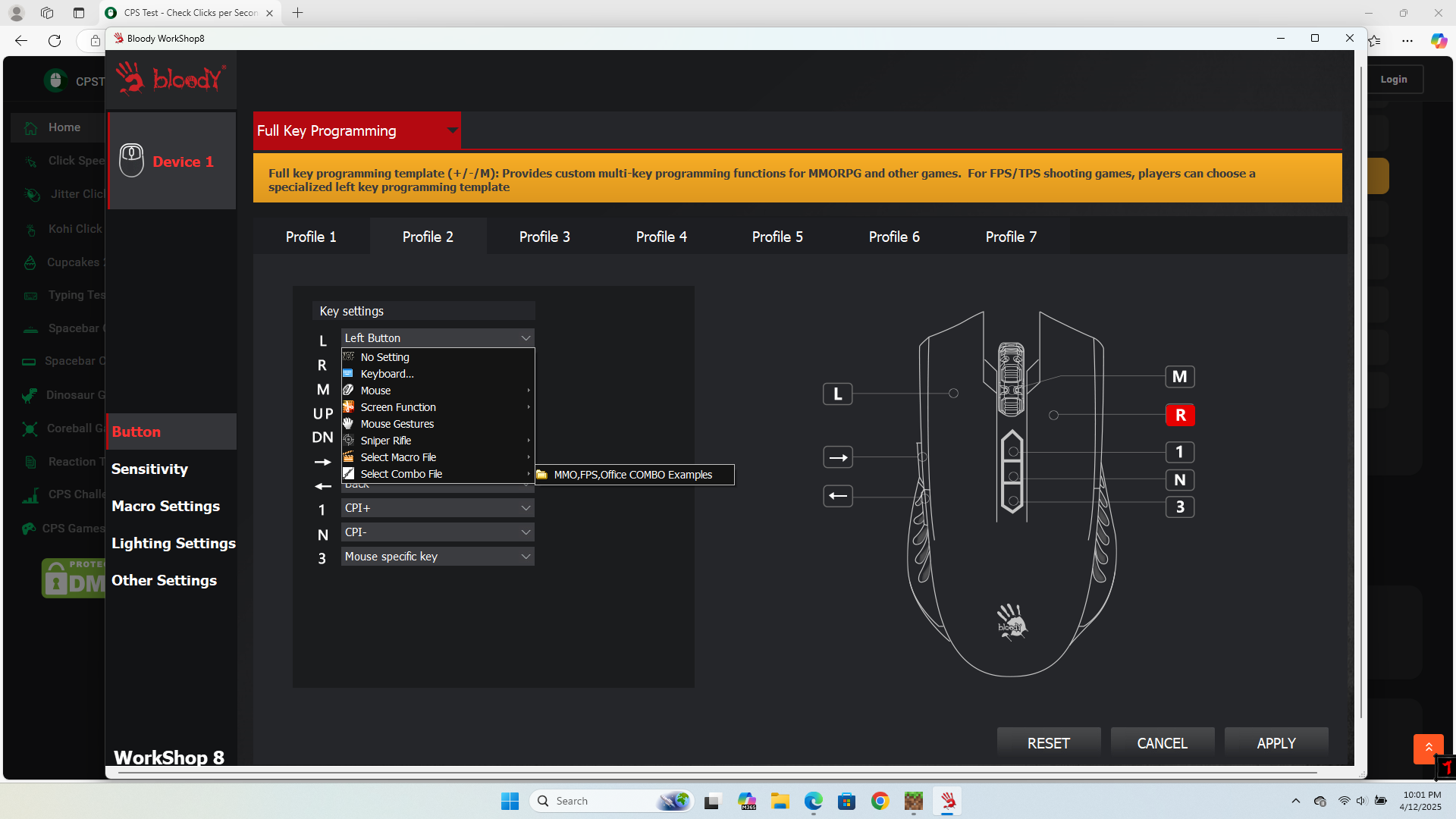Expand the Select Macro File submenu
The image size is (1456, 819).
click(x=438, y=457)
